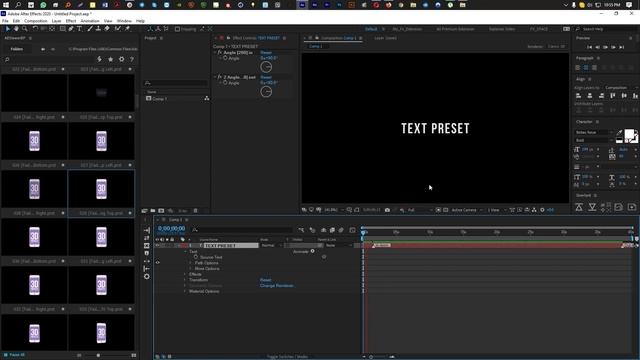Collapse the Text property group
Viewport: 640px width, 360px height.
(x=185, y=251)
